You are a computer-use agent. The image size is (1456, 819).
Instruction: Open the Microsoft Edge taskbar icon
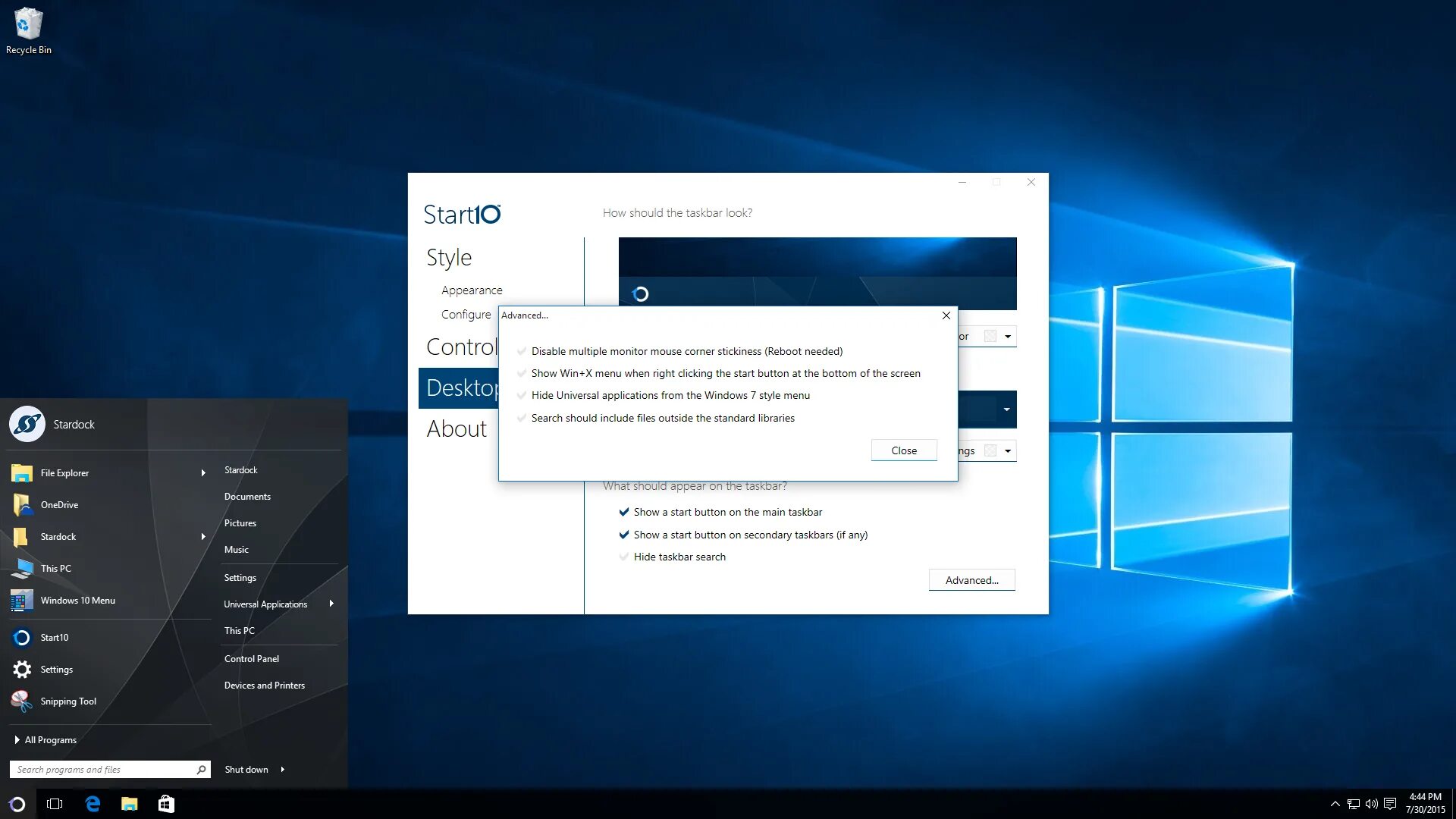(x=93, y=804)
